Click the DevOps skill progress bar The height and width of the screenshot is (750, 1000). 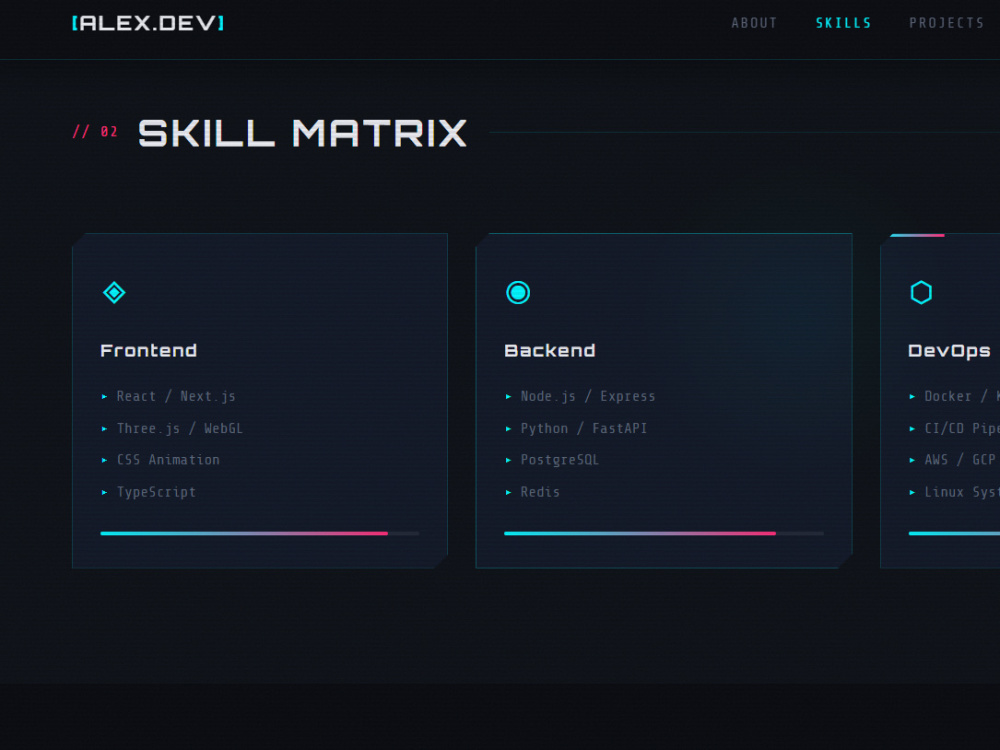(x=954, y=533)
